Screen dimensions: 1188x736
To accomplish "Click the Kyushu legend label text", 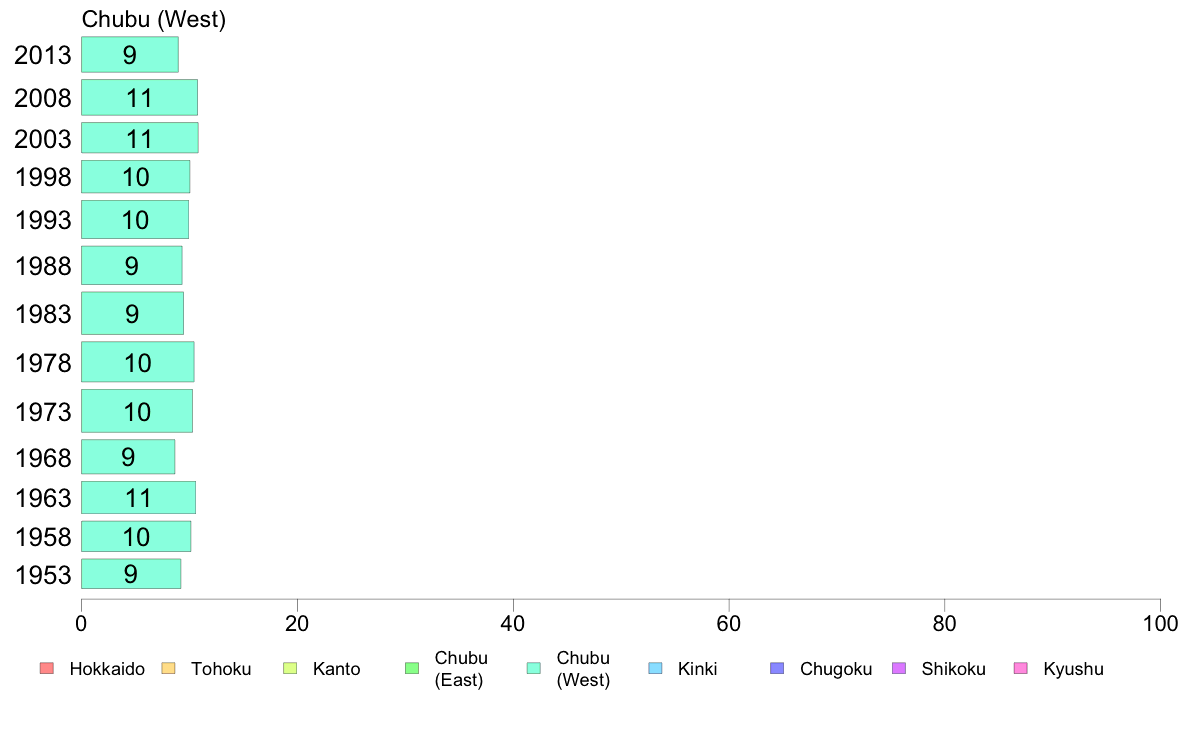I will pyautogui.click(x=1074, y=669).
